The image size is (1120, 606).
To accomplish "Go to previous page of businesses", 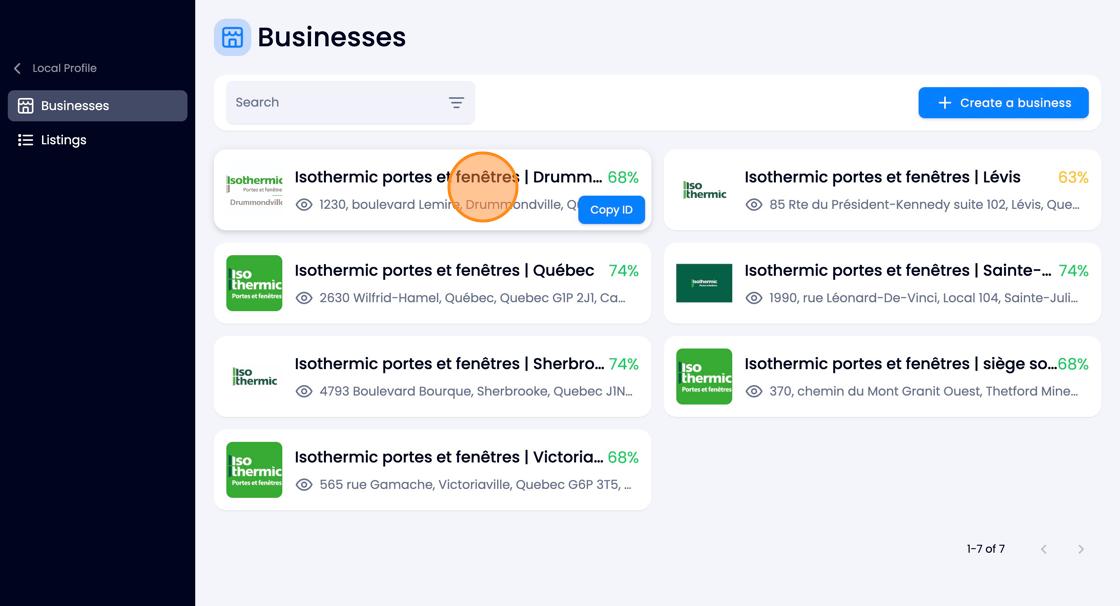I will (1044, 549).
